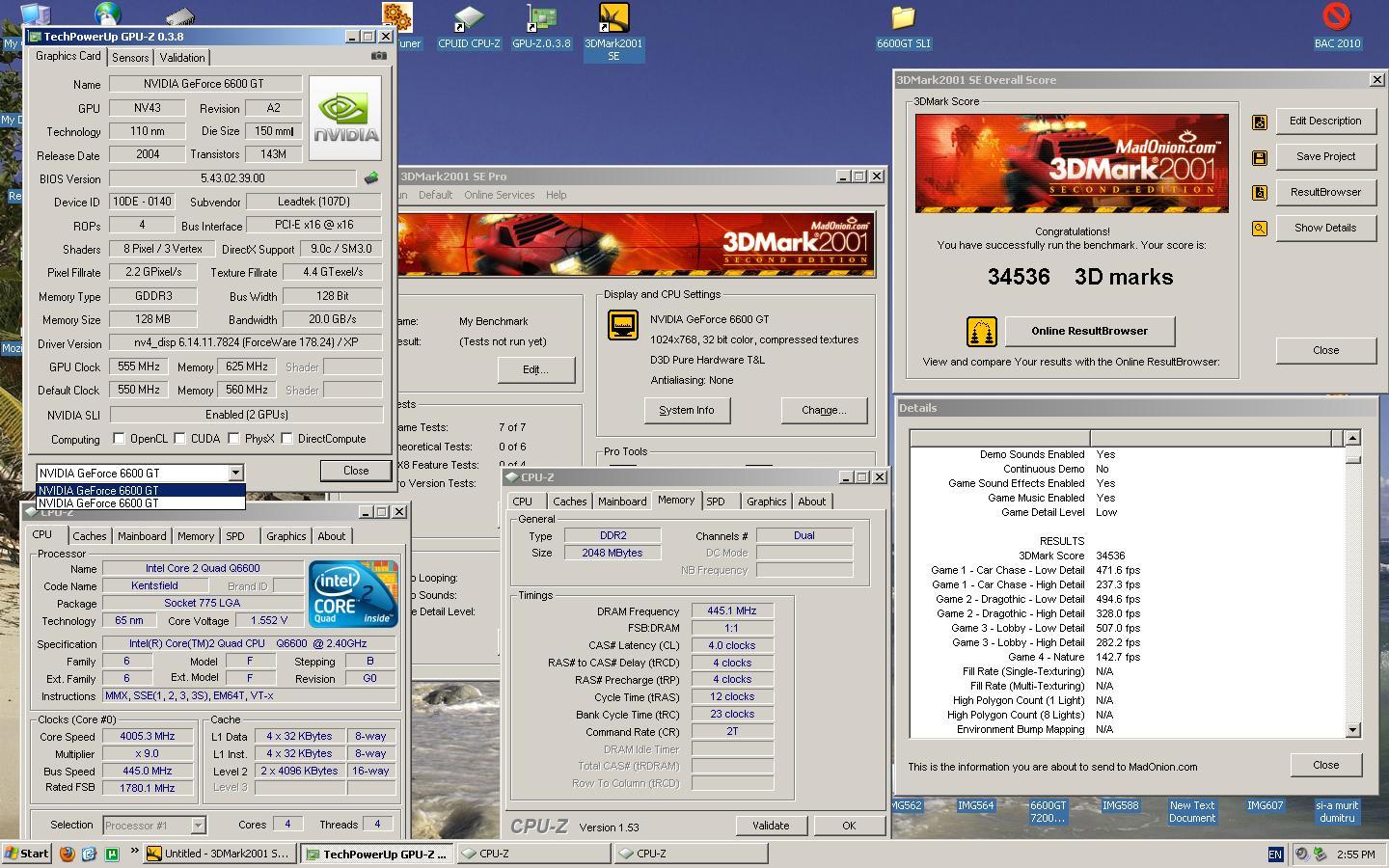Screen dimensions: 1389x868
Task: Open the 6600GT SLI desktop folder
Action: point(903,27)
